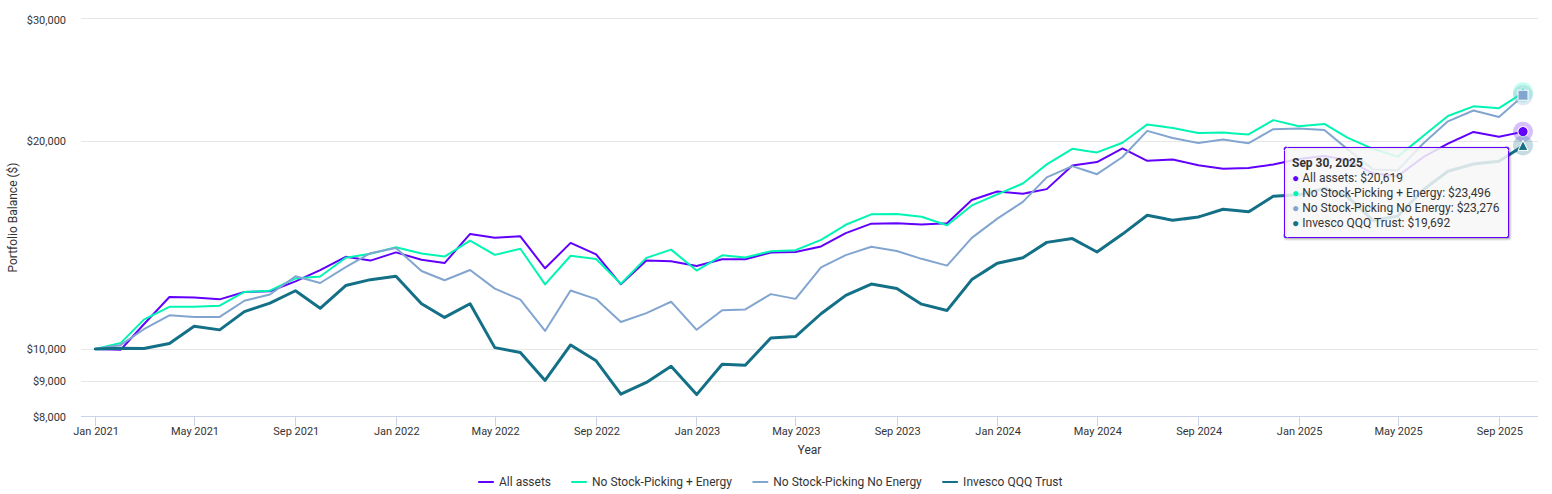Image resolution: width=1552 pixels, height=494 pixels.
Task: Click the square data marker at chart end
Action: pyautogui.click(x=1522, y=95)
